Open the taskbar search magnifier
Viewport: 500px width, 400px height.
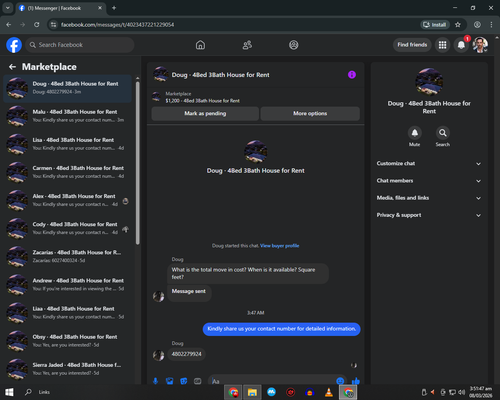coord(29,392)
